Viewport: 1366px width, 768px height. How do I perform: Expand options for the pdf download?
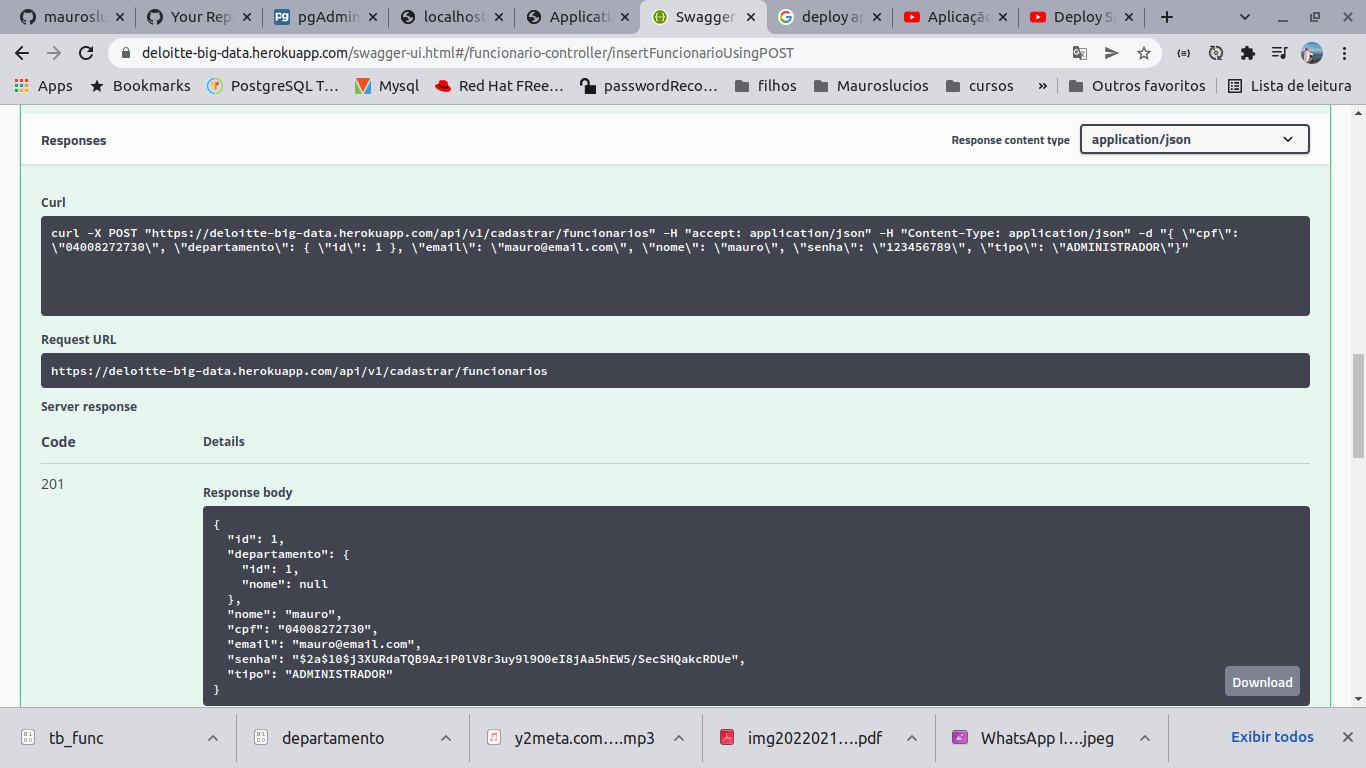point(912,738)
